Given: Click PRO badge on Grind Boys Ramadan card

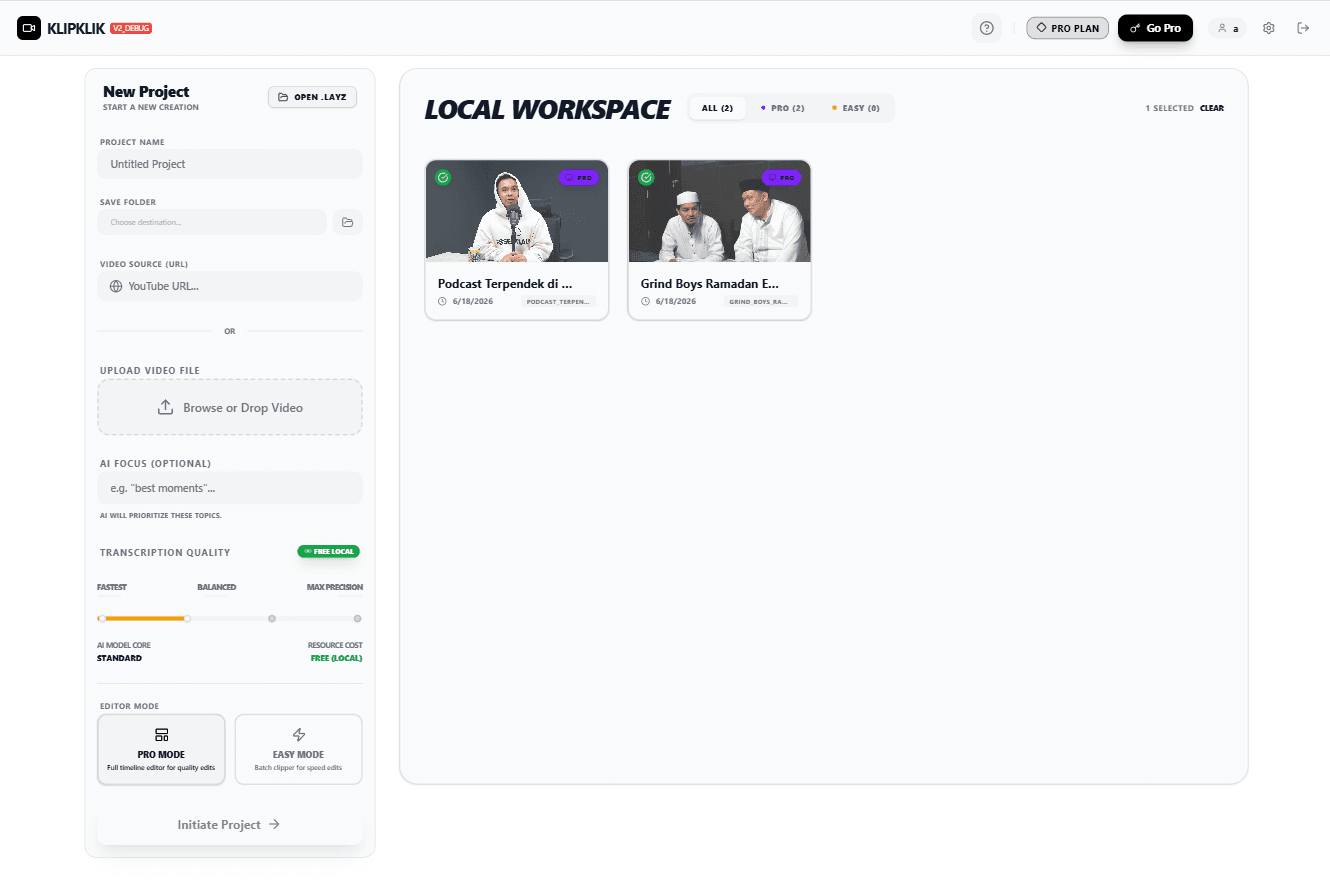Looking at the screenshot, I should [782, 177].
